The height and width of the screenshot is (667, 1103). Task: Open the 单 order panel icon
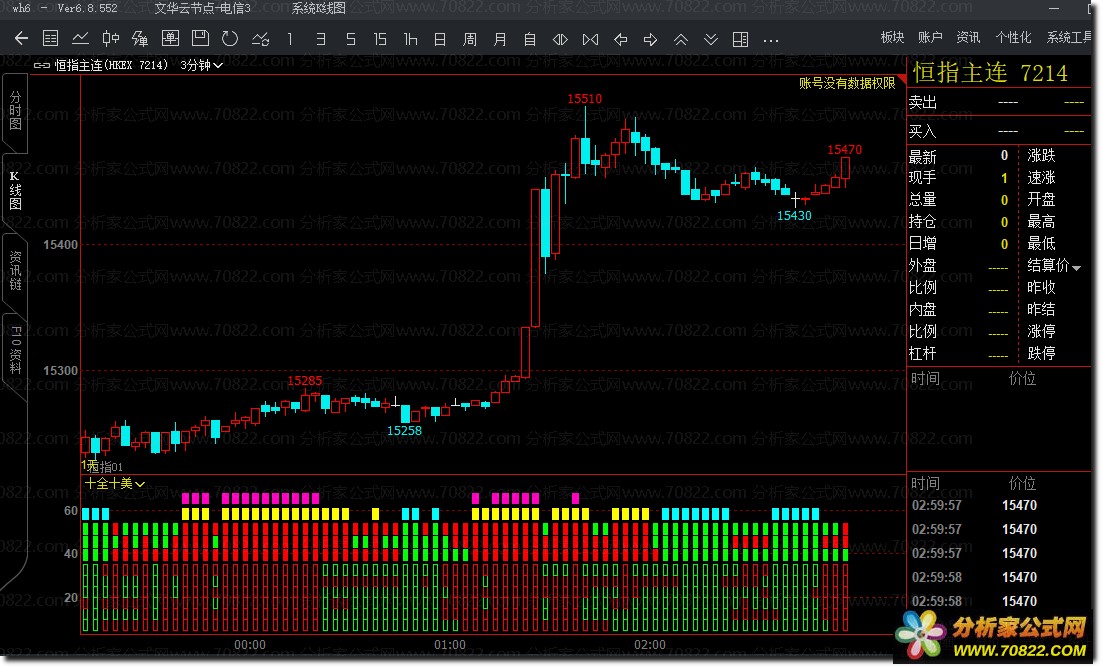pyautogui.click(x=170, y=39)
